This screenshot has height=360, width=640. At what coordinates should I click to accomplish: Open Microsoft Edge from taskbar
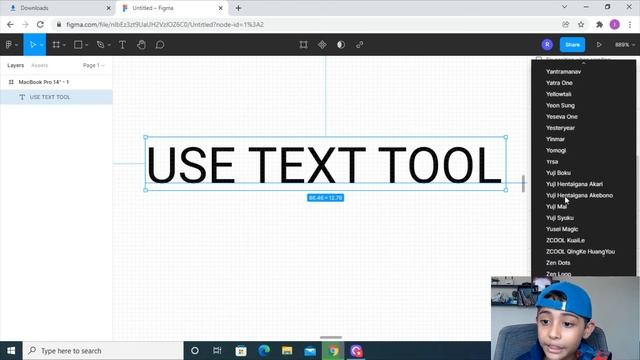264,351
